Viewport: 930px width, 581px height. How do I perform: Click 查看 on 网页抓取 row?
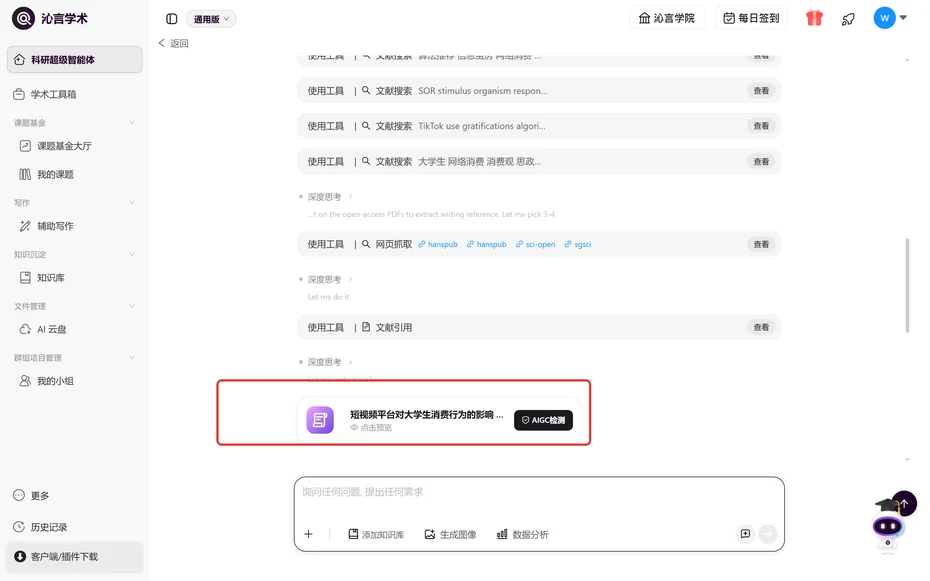click(x=761, y=244)
